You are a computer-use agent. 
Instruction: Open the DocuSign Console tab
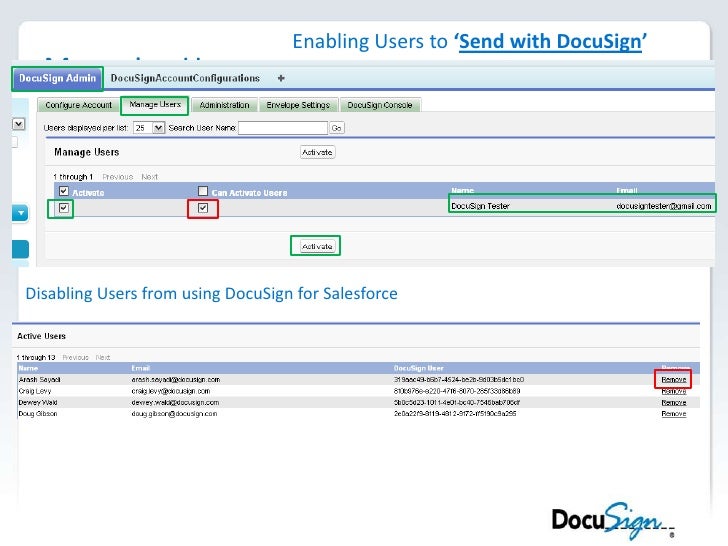380,105
